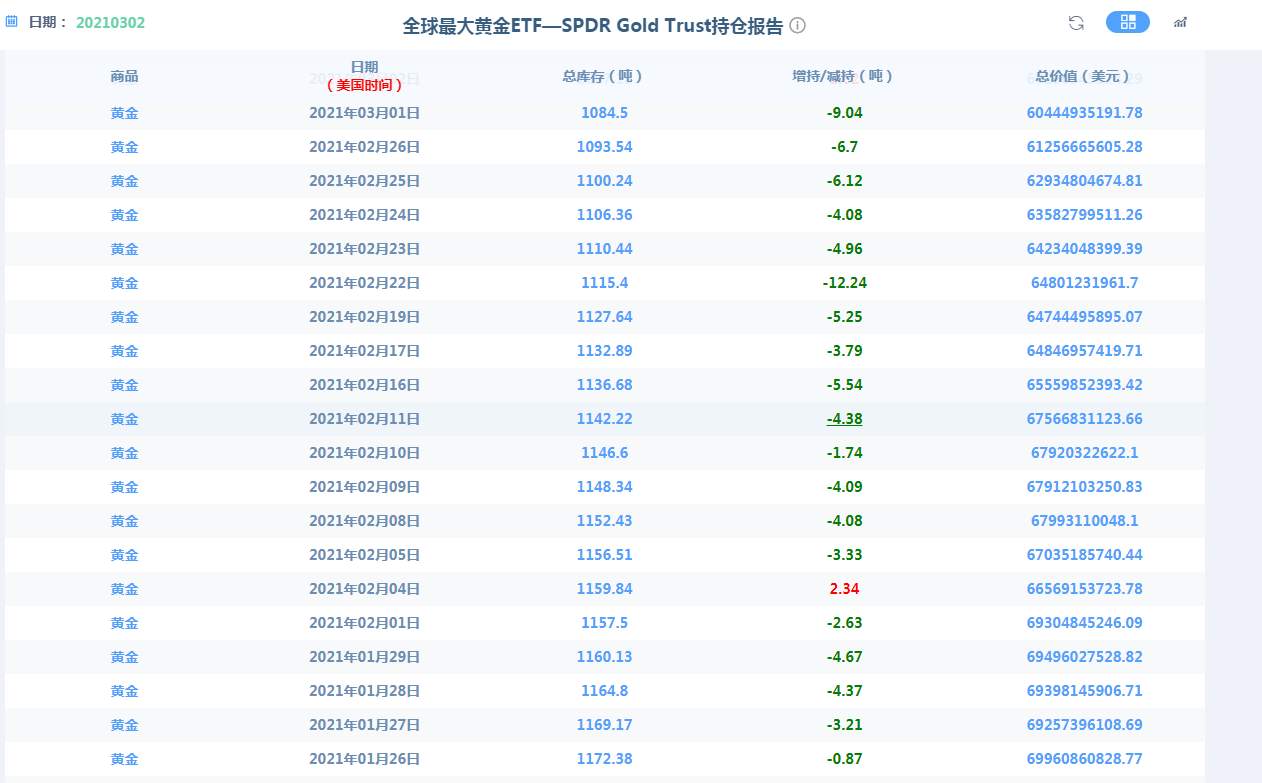The height and width of the screenshot is (783, 1262).
Task: Click change value -9.04
Action: (x=844, y=113)
